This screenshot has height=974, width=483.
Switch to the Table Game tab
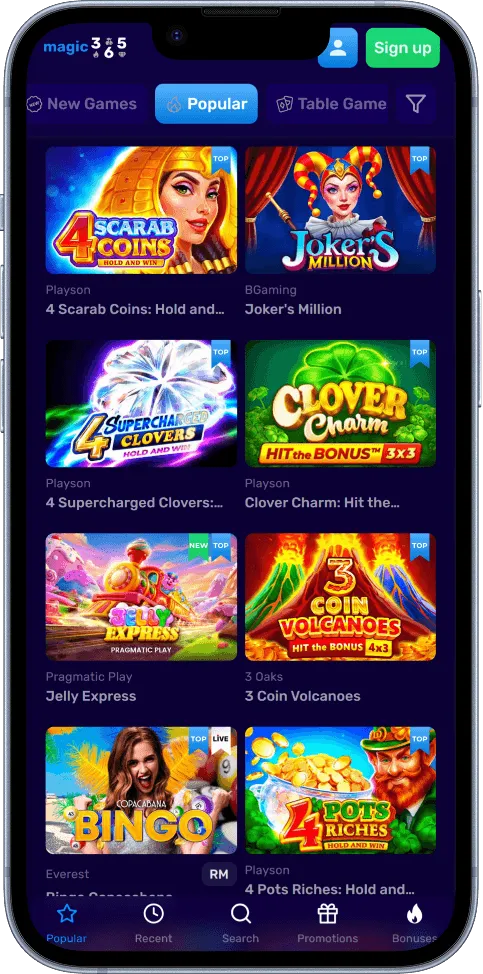[331, 104]
